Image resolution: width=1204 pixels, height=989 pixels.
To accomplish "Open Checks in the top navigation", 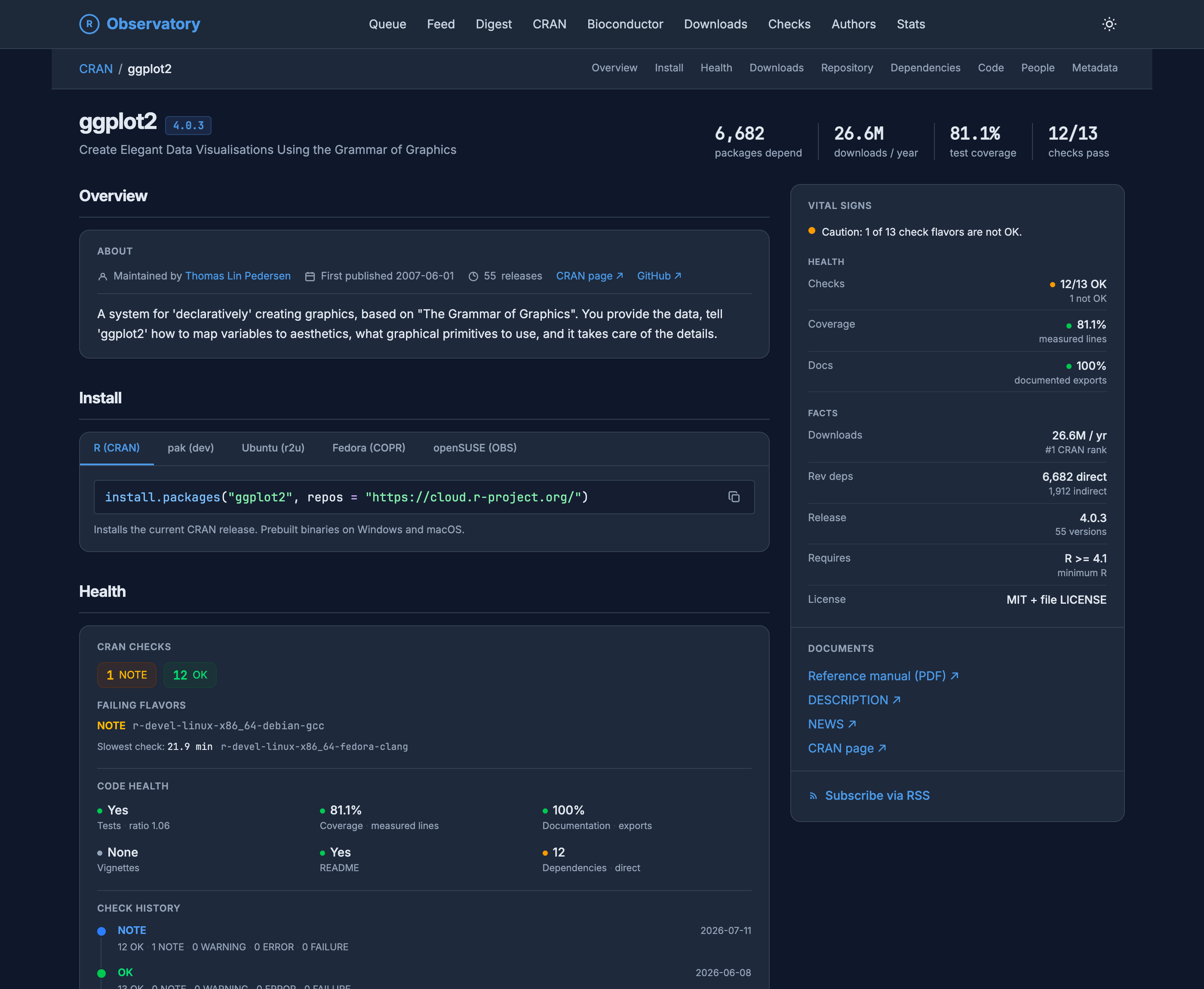I will [x=789, y=24].
